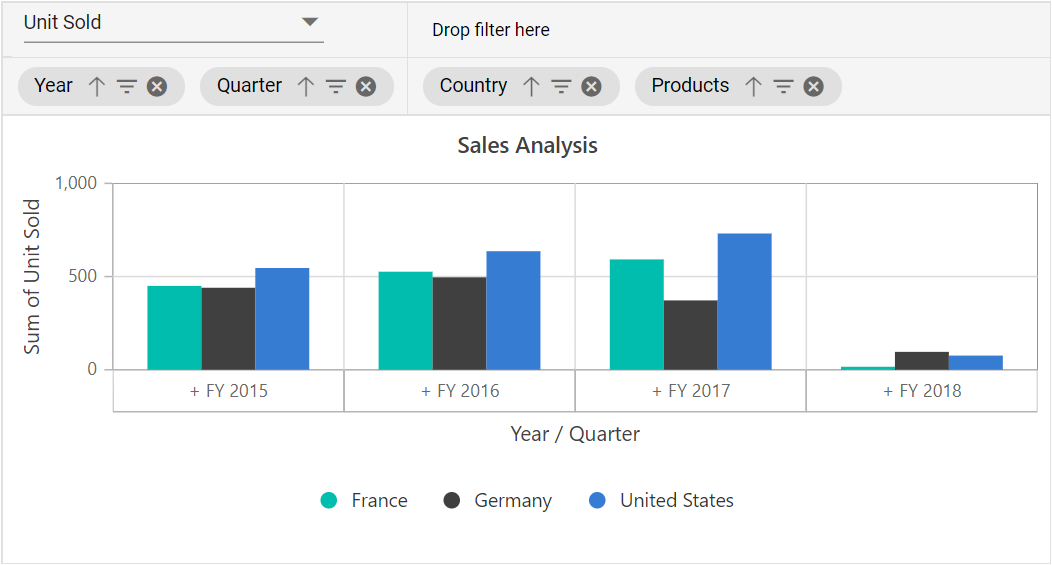Sort the Year field ascending

[x=97, y=87]
